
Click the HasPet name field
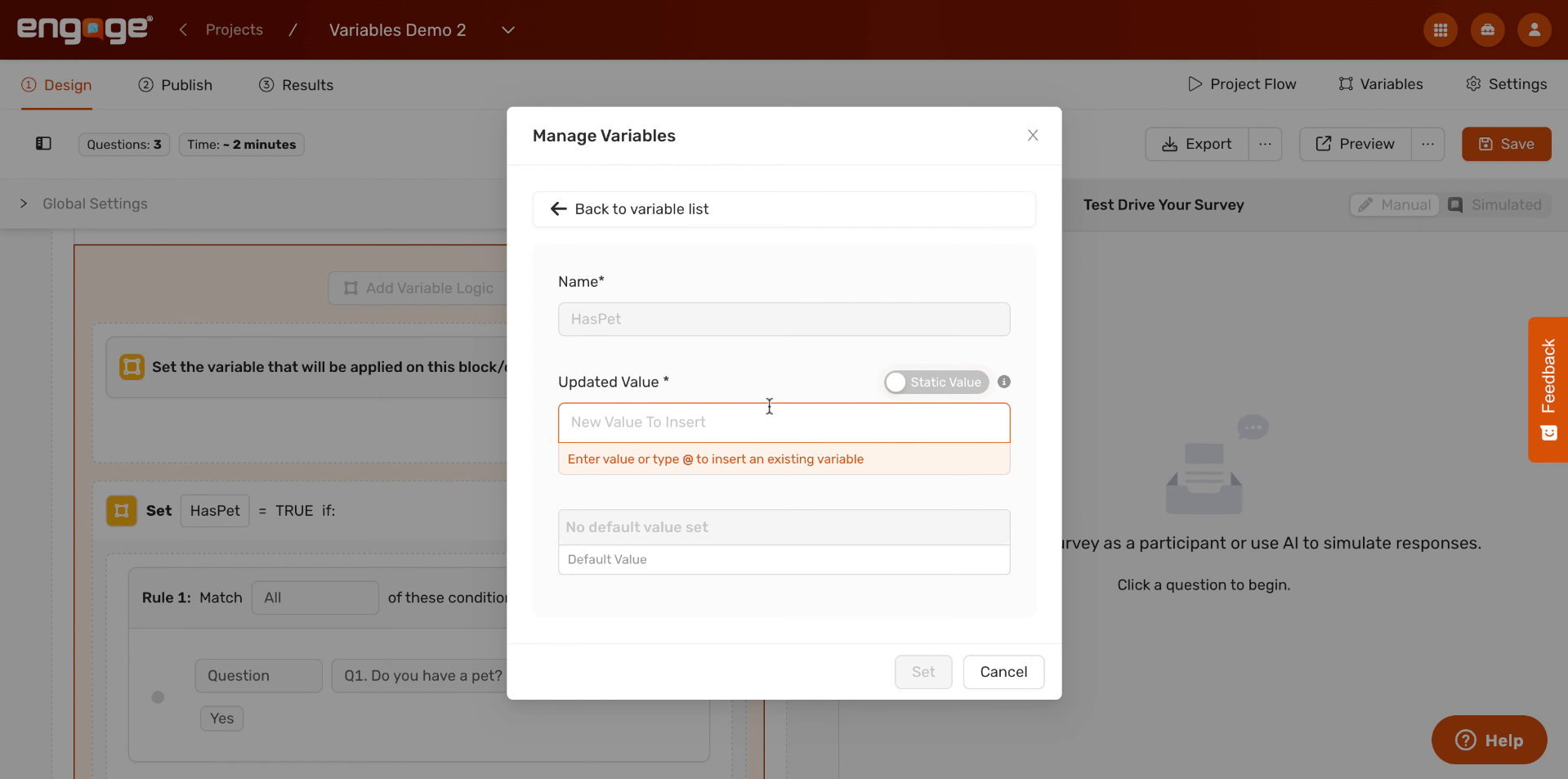click(784, 320)
